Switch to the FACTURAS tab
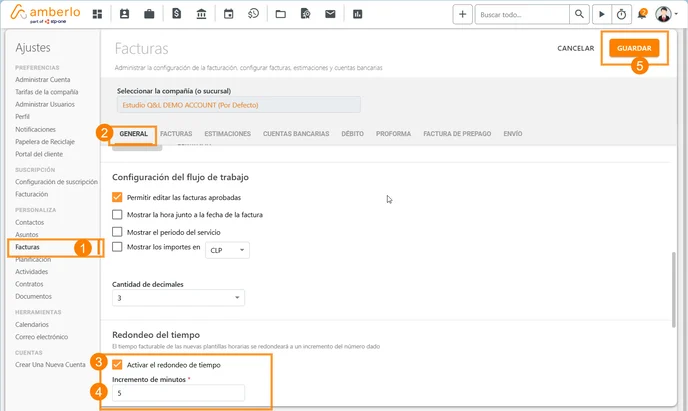Viewport: 688px width, 411px height. coord(176,134)
